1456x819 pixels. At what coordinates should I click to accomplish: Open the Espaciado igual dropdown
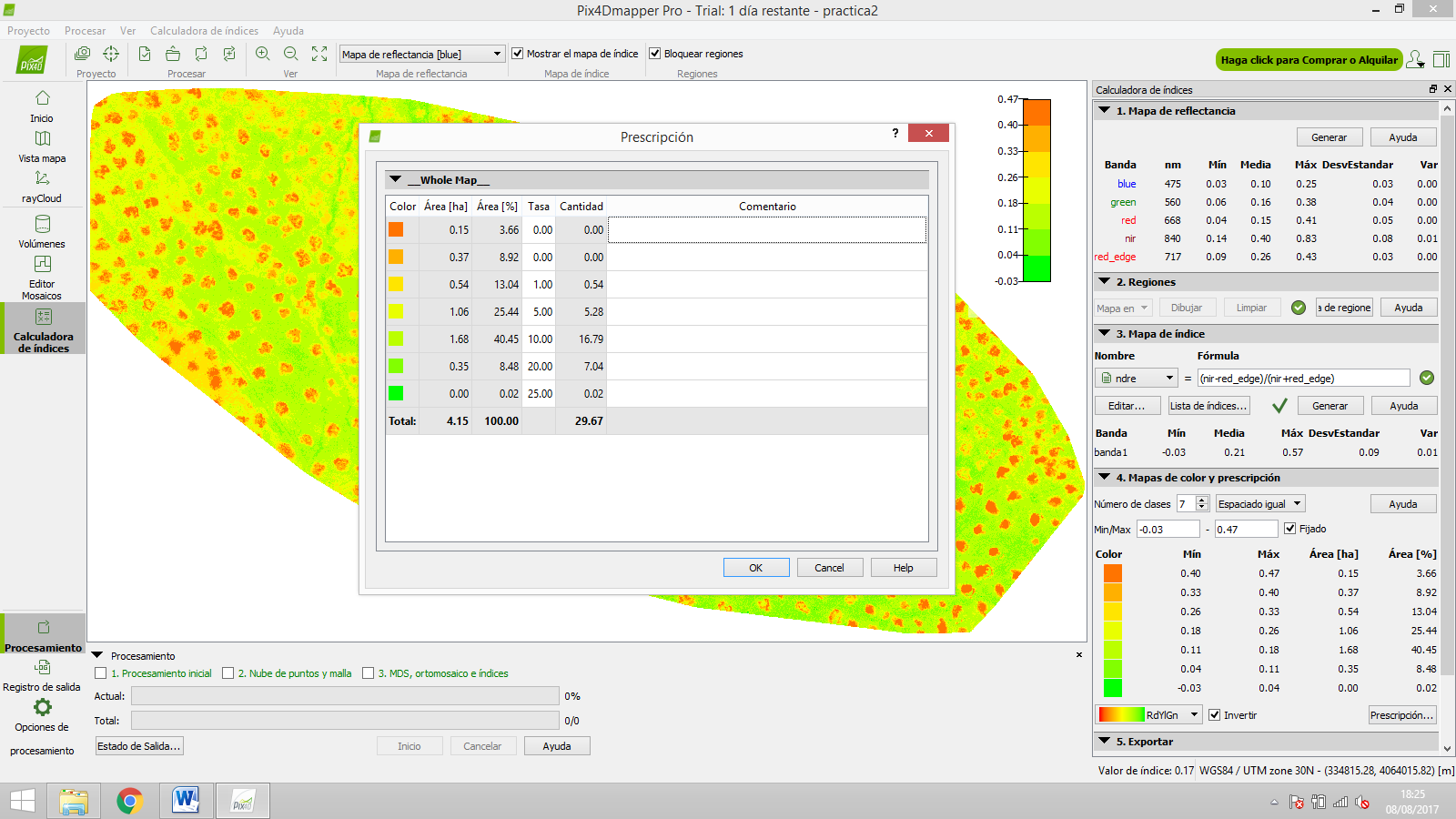pos(1259,503)
